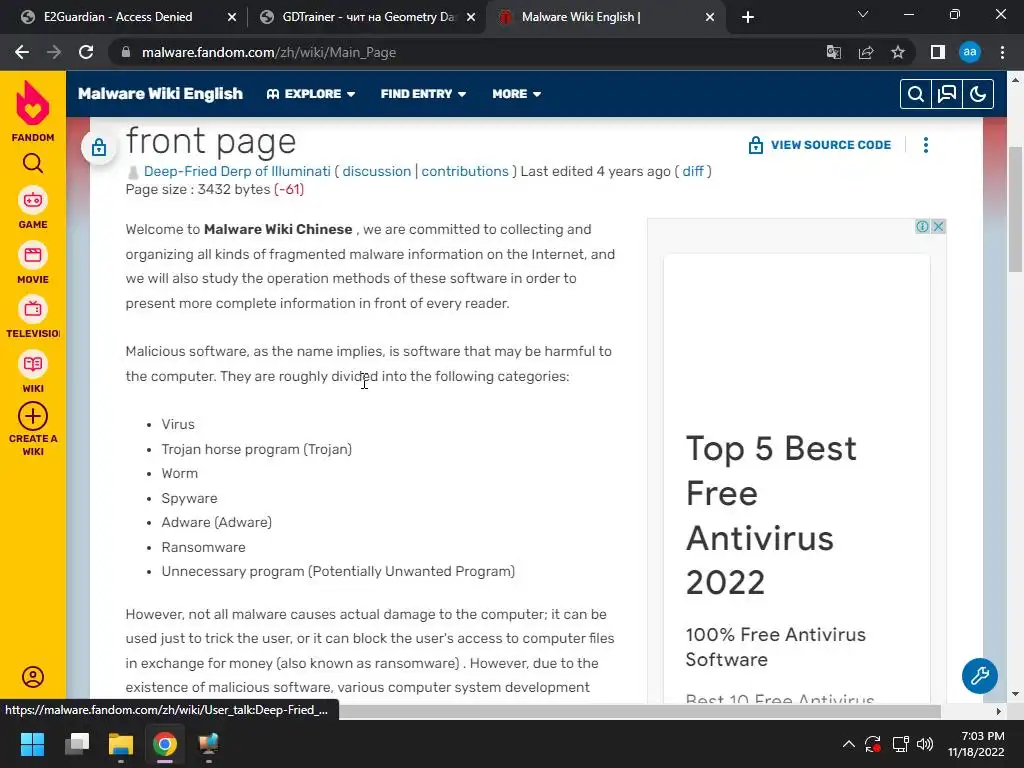Click Malware Wiki English site title
Screen dimensions: 1024x768
pyautogui.click(x=160, y=94)
